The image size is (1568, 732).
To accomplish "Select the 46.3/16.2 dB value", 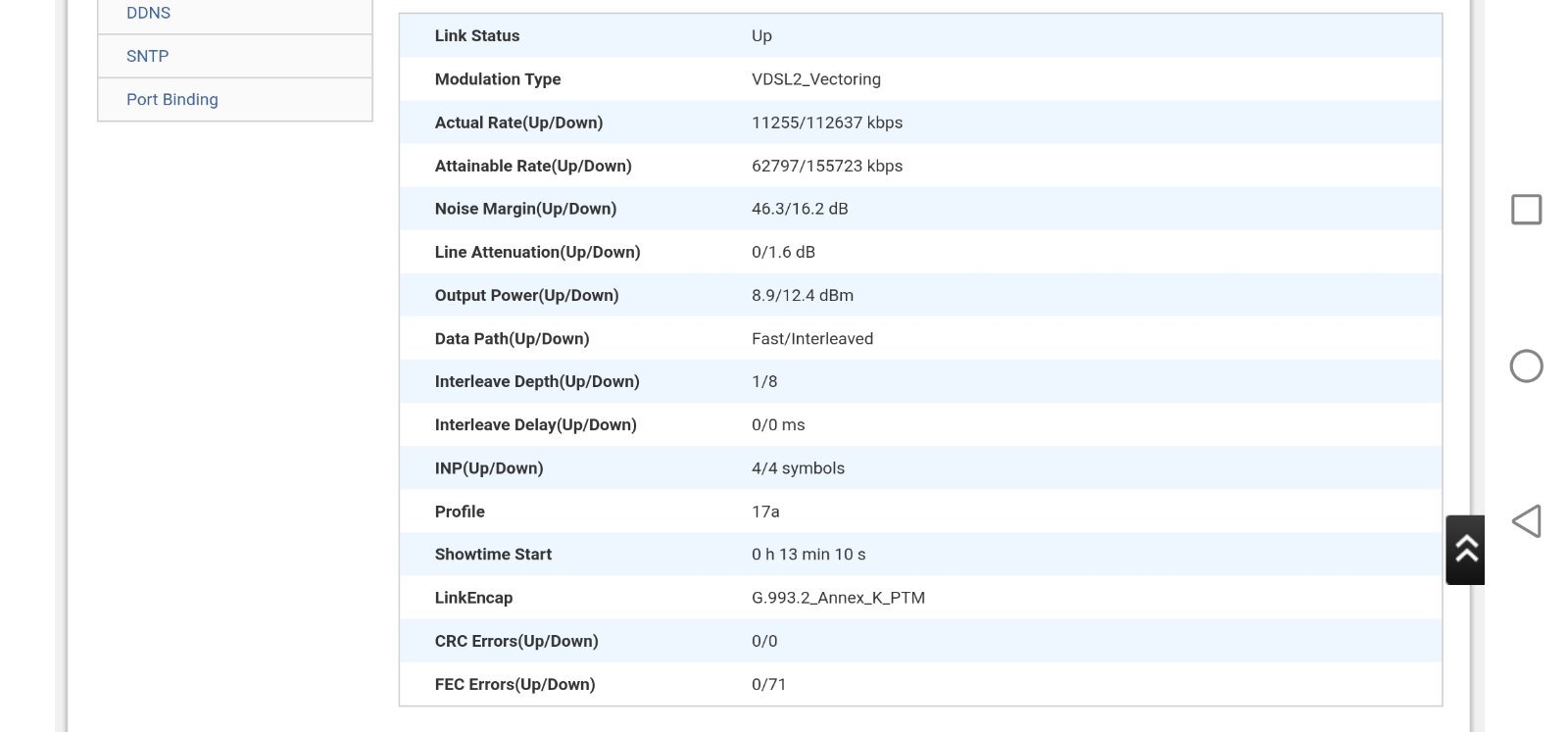I will [x=800, y=209].
